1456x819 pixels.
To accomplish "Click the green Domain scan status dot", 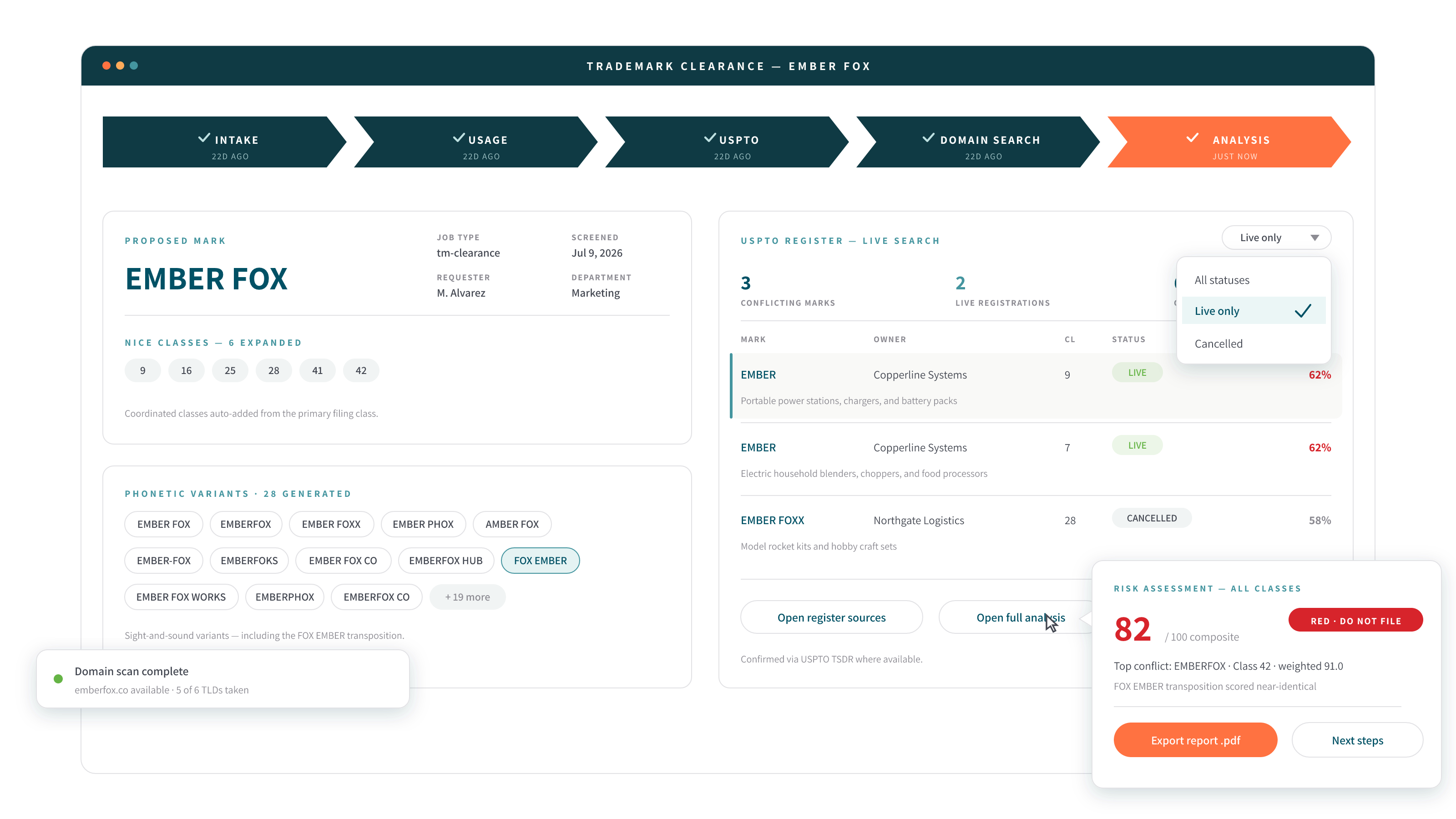I will point(58,678).
